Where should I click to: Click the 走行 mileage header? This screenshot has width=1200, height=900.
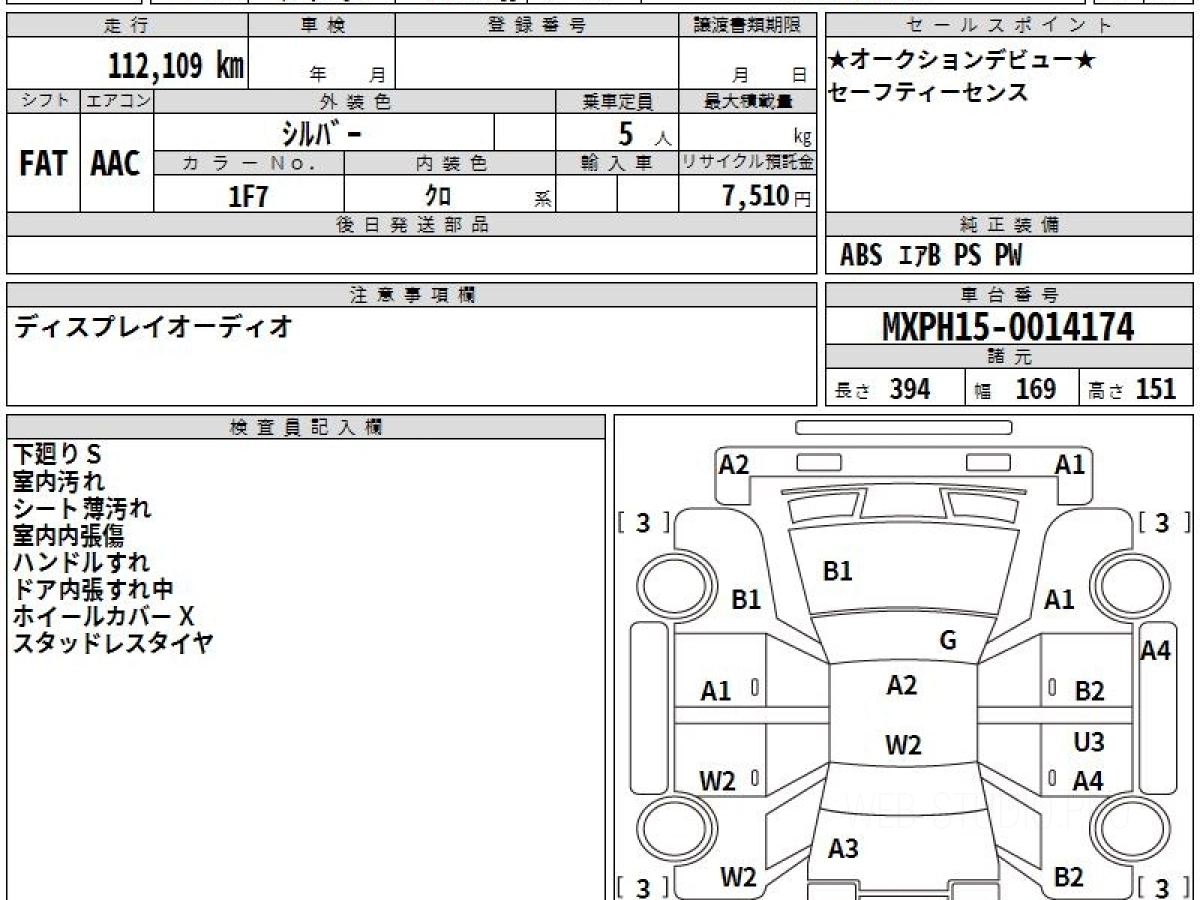click(127, 25)
